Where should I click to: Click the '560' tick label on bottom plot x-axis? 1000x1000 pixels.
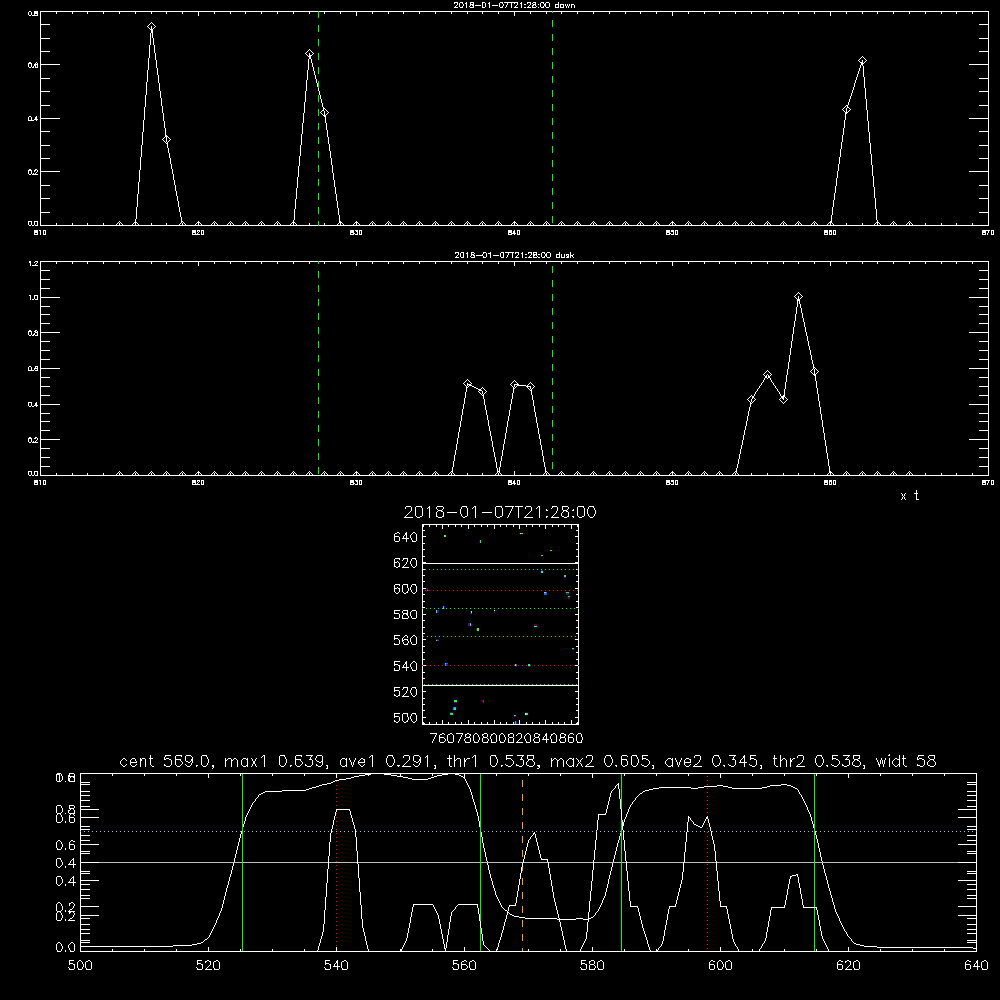pyautogui.click(x=464, y=965)
